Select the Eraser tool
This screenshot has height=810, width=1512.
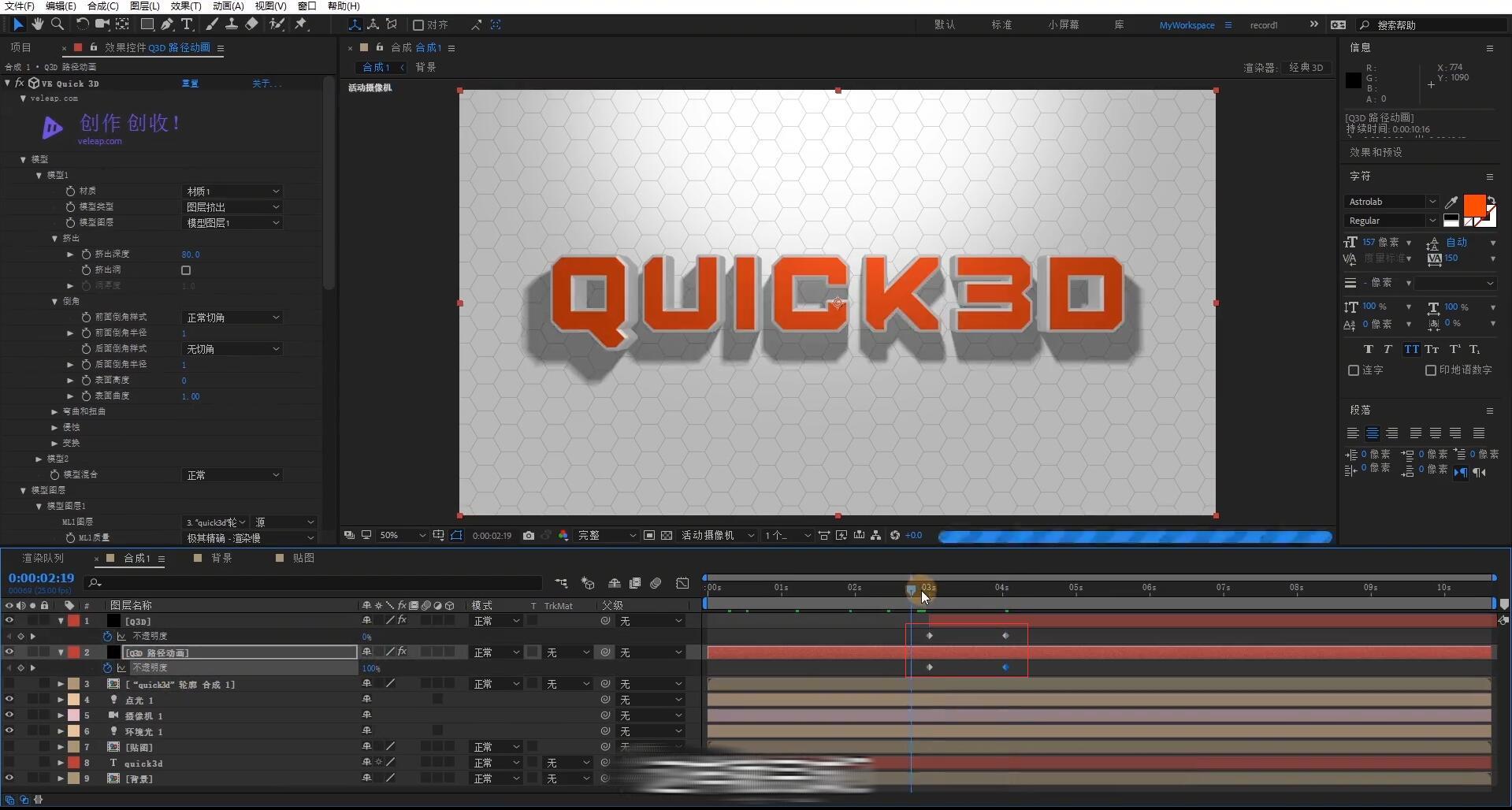[x=251, y=24]
